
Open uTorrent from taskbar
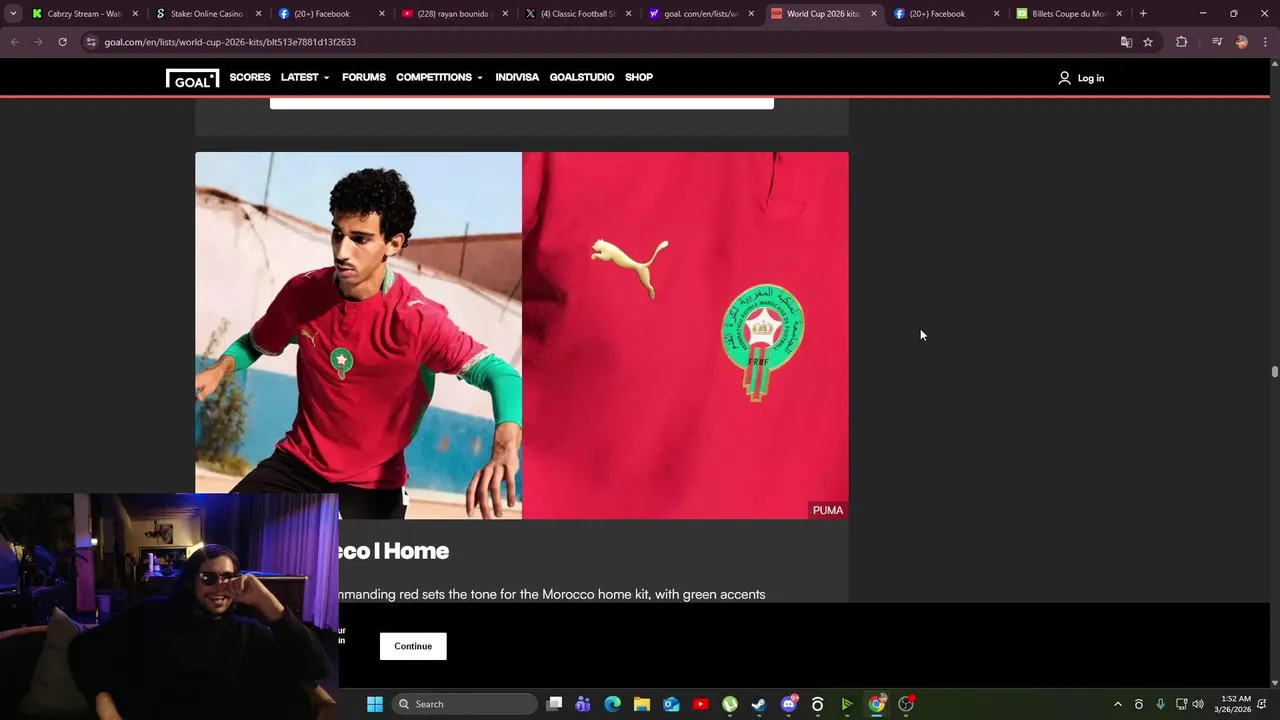[730, 704]
